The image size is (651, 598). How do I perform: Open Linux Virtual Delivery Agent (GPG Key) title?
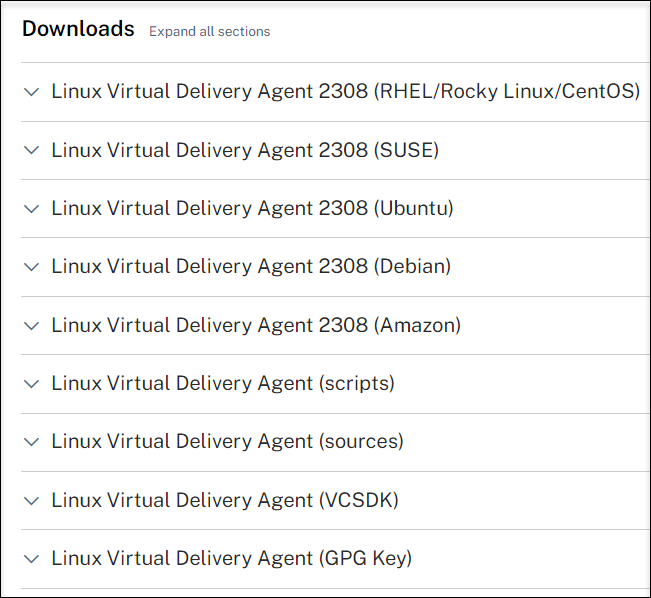click(231, 558)
